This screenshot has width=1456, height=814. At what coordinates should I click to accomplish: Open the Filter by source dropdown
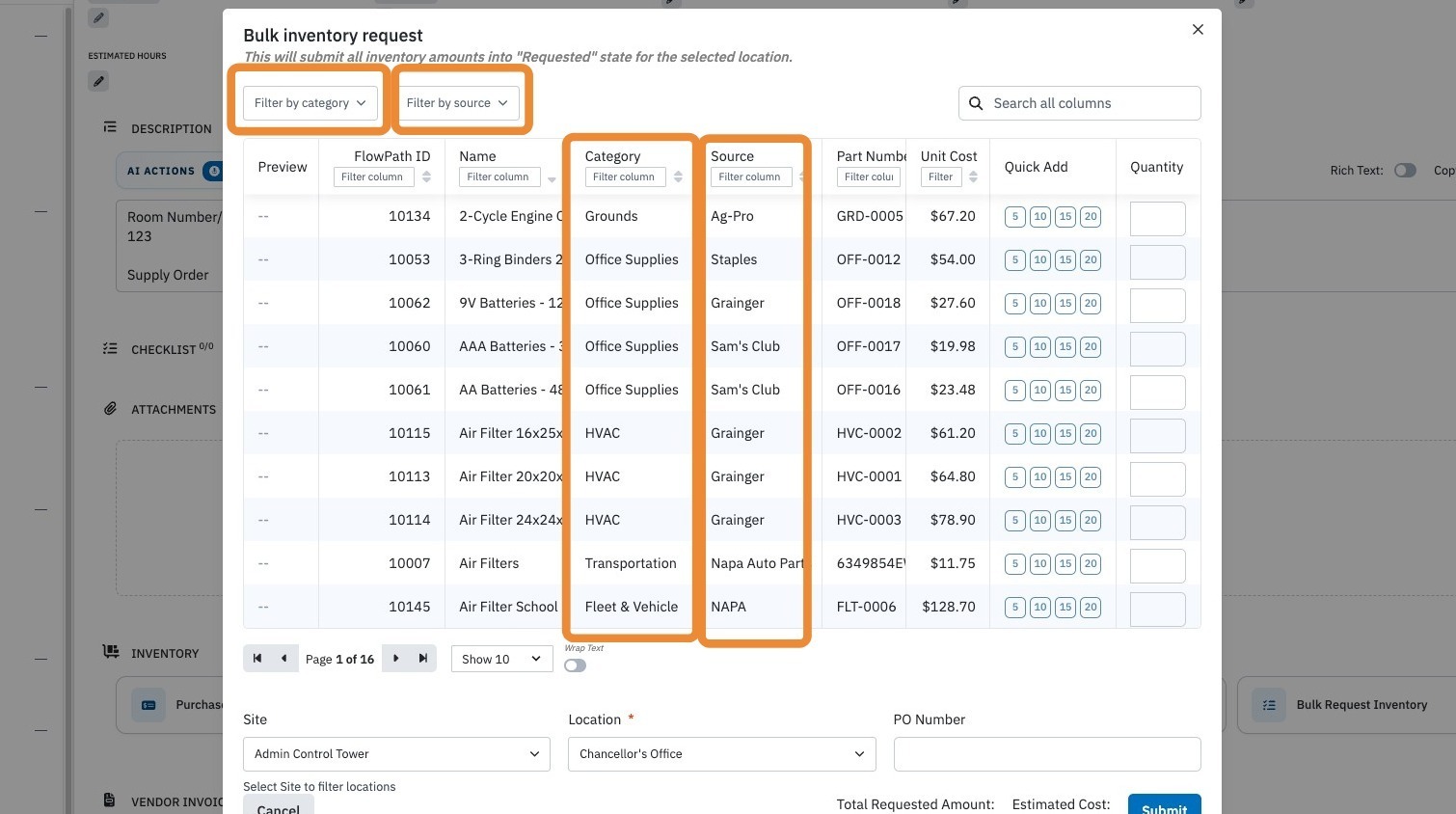[457, 103]
